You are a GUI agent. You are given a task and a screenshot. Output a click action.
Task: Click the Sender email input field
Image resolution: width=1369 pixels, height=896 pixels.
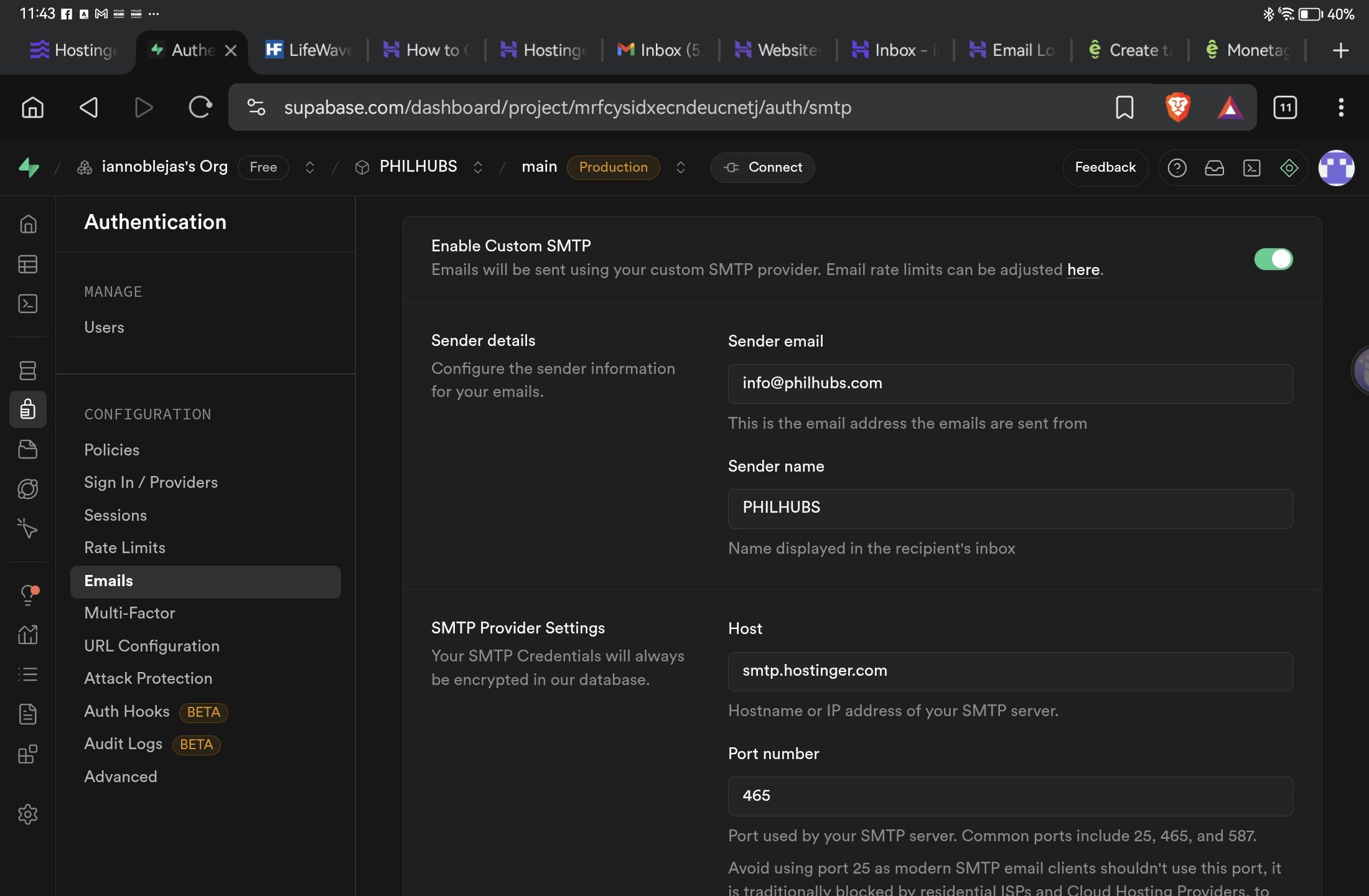coord(1010,383)
